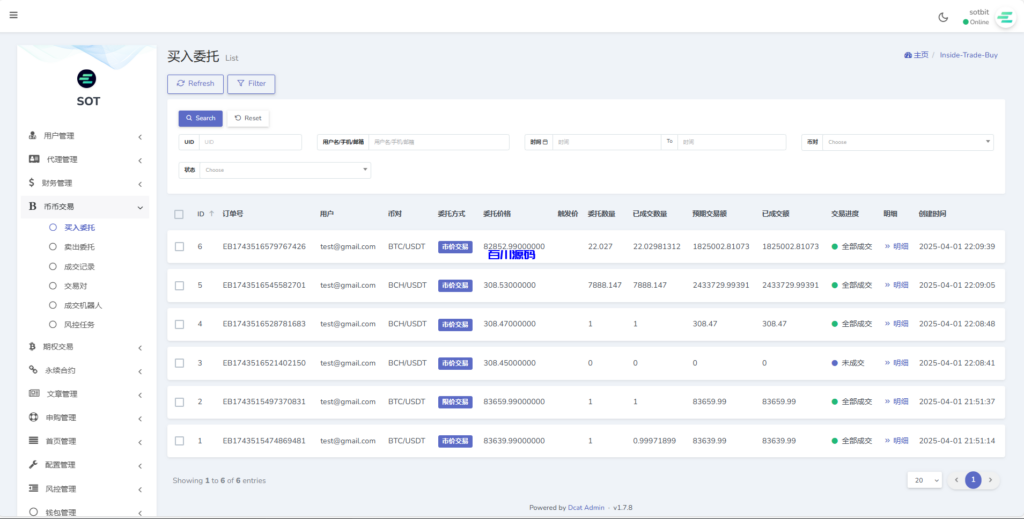1024x519 pixels.
Task: Switch to dark mode moon icon
Action: coord(943,18)
